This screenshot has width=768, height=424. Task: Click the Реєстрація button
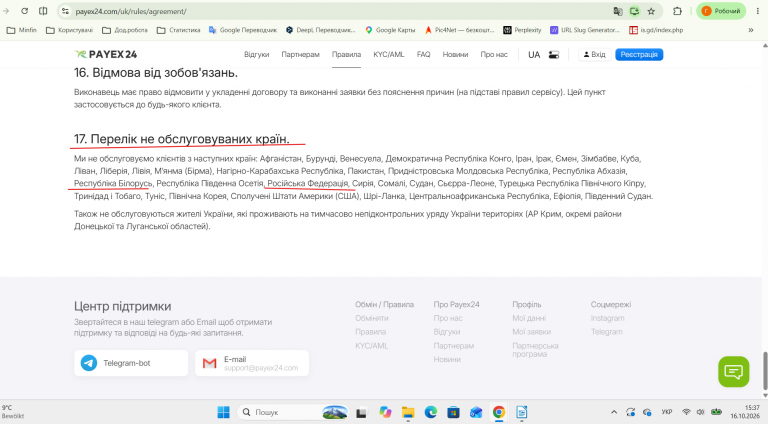[x=639, y=54]
